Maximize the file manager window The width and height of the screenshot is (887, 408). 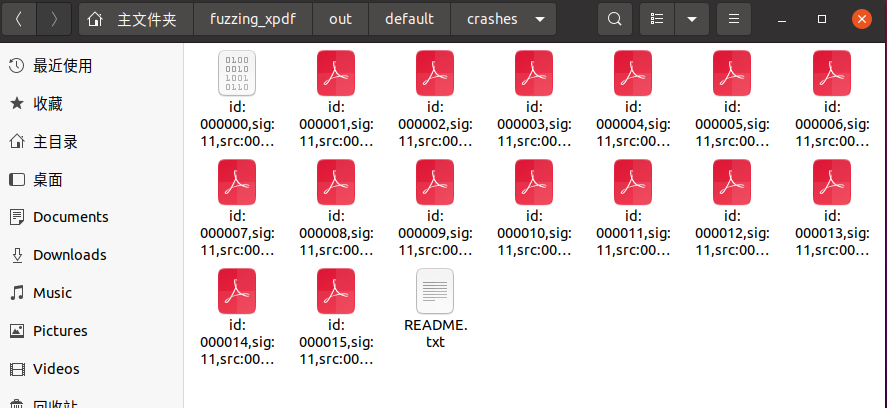tap(822, 19)
